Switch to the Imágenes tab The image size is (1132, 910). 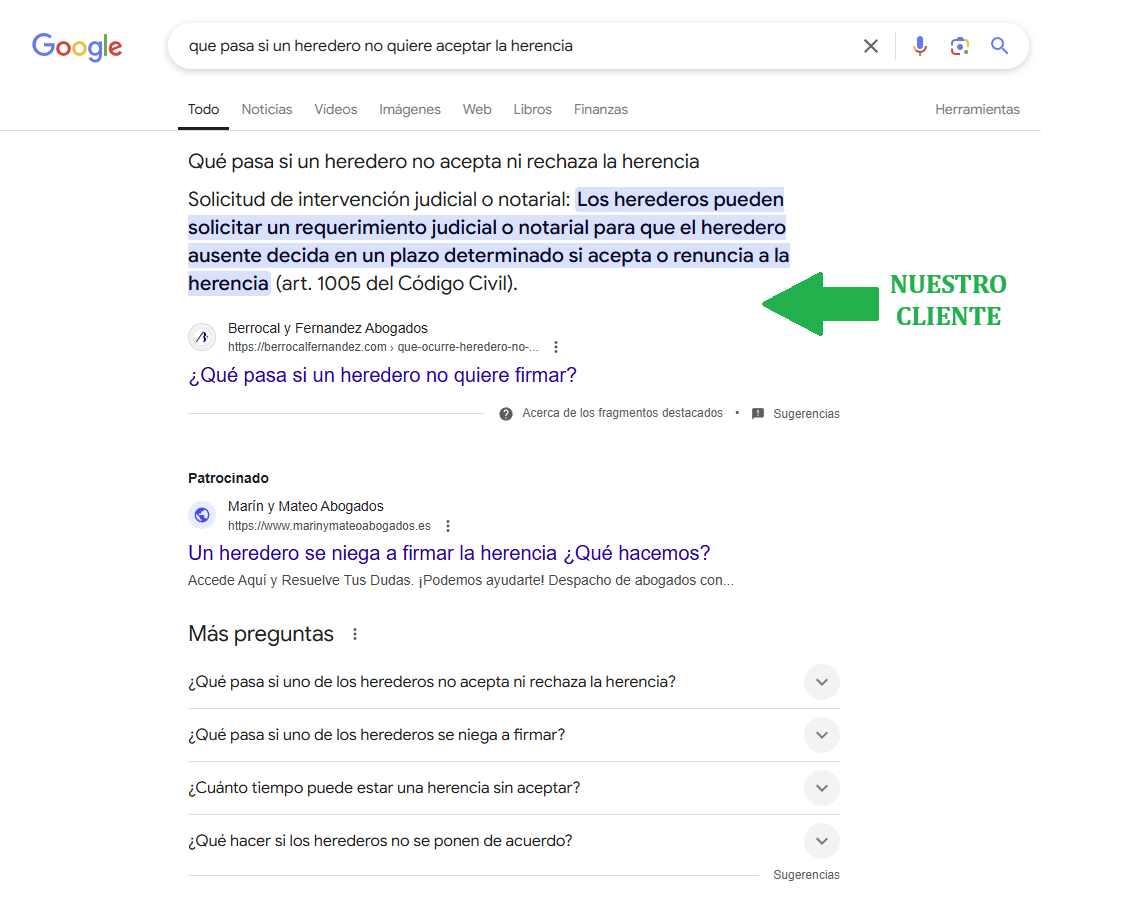410,109
